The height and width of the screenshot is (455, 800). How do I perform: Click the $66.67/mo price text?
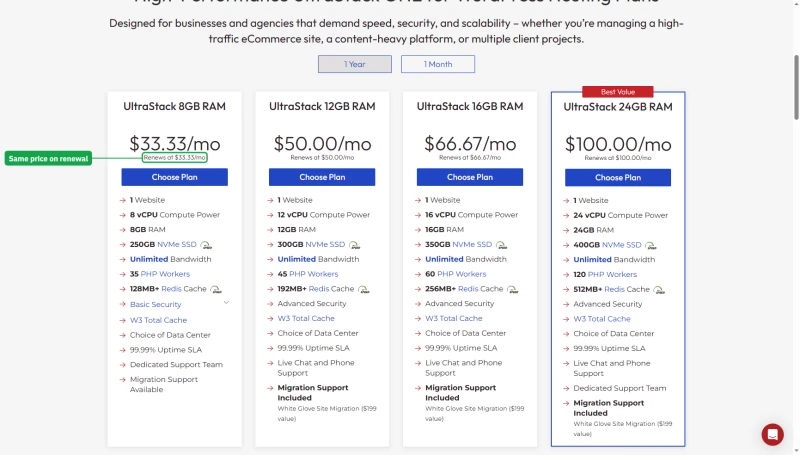pos(470,144)
